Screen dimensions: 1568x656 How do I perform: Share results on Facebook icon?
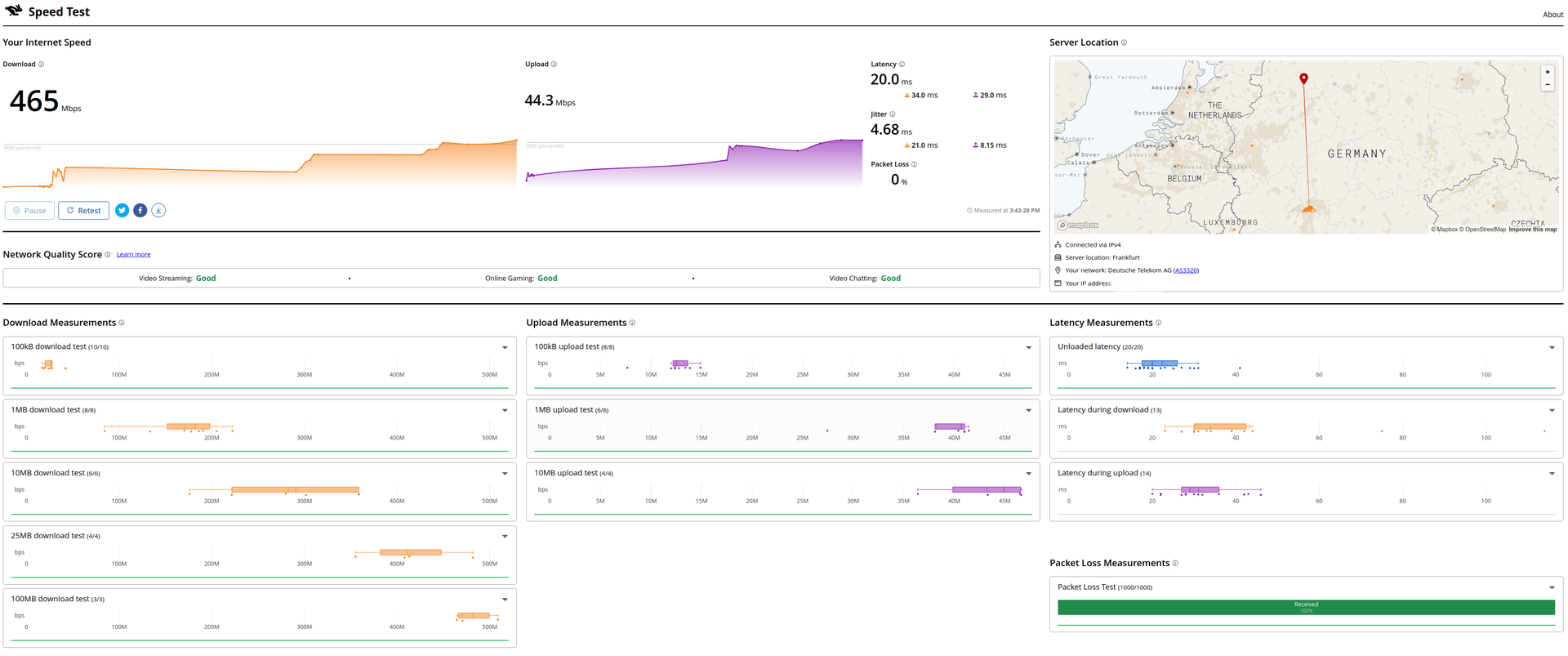[x=140, y=211]
